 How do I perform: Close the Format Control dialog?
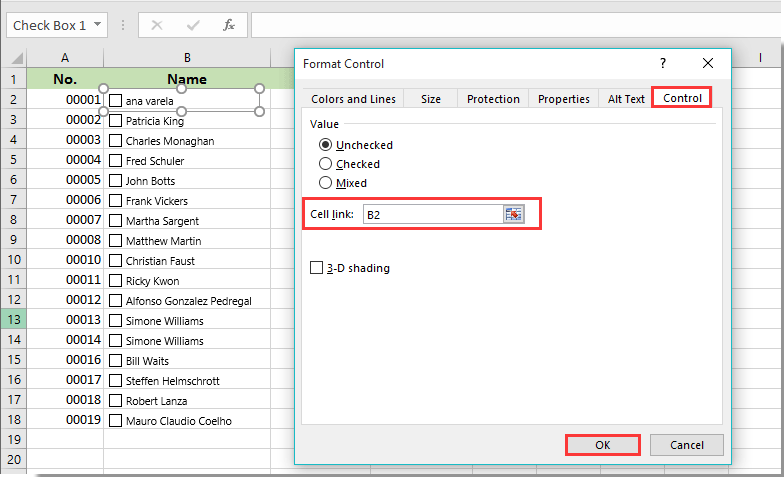pos(708,63)
